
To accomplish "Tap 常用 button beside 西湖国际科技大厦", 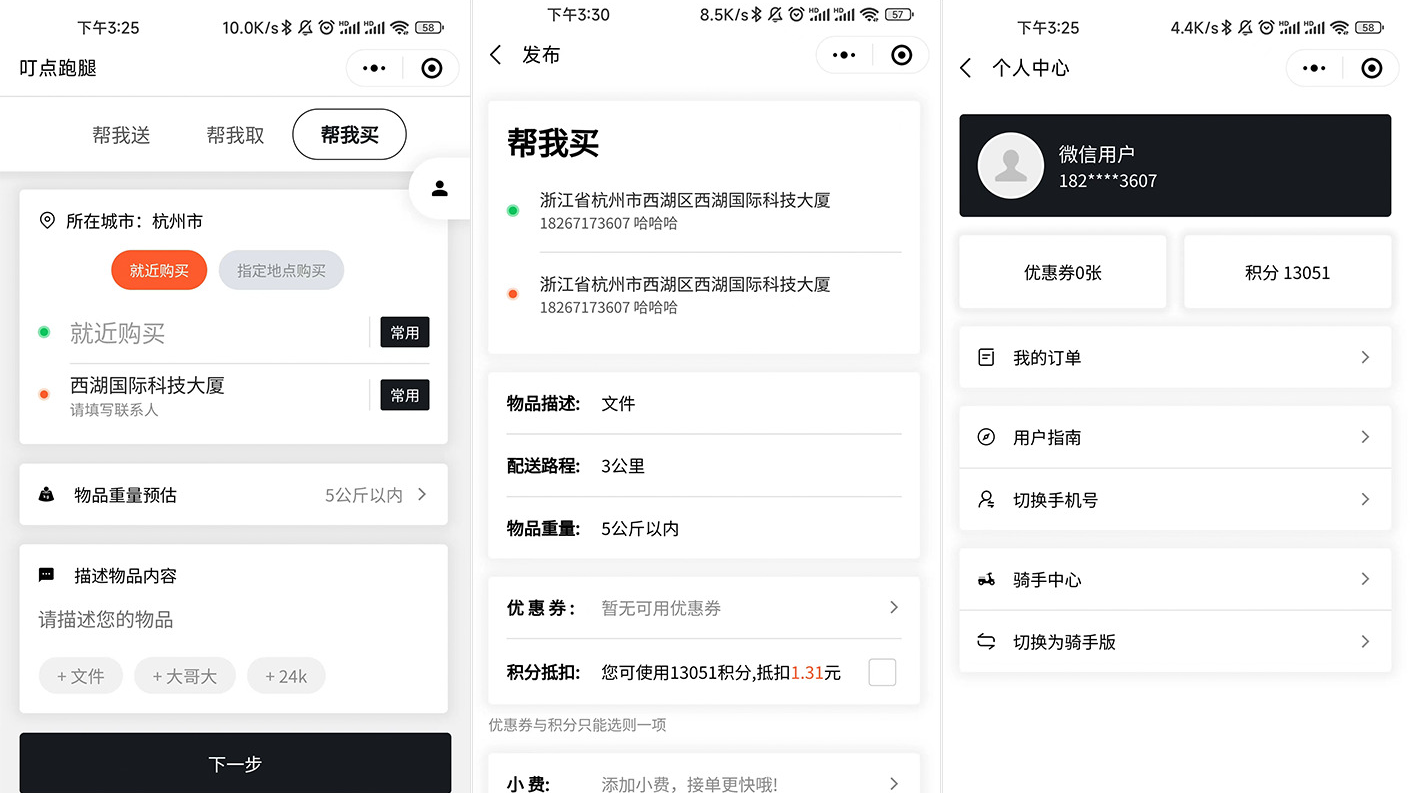I will point(405,395).
